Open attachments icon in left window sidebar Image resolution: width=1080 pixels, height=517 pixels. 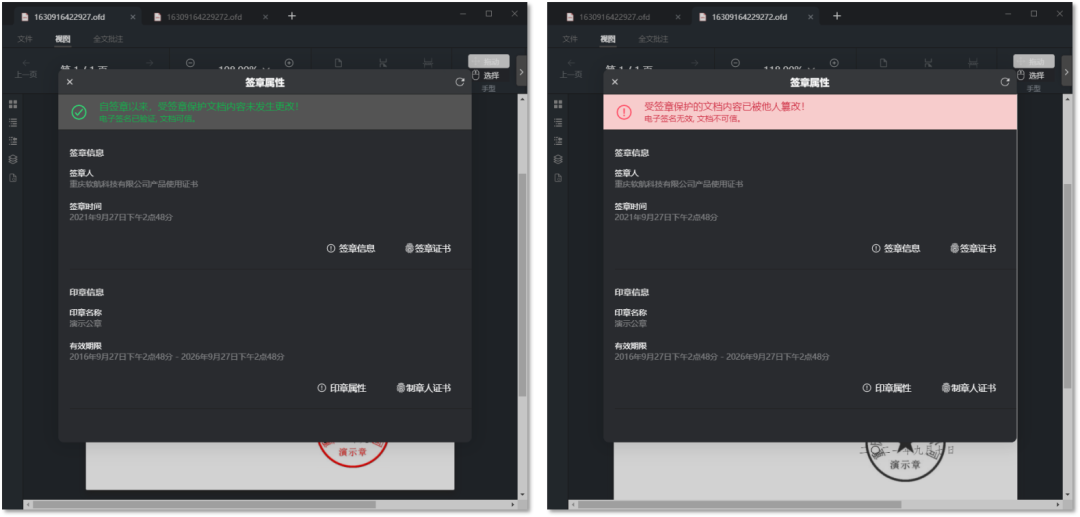(x=12, y=178)
